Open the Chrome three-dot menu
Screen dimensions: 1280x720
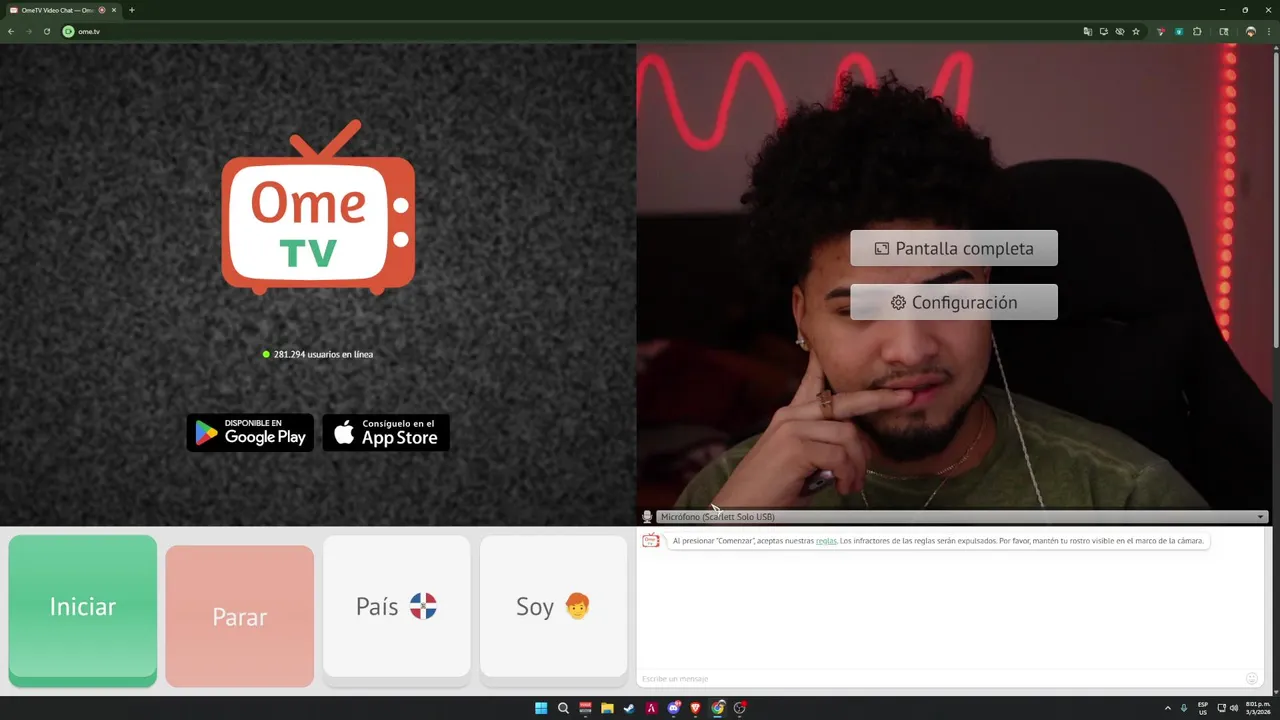click(x=1268, y=32)
